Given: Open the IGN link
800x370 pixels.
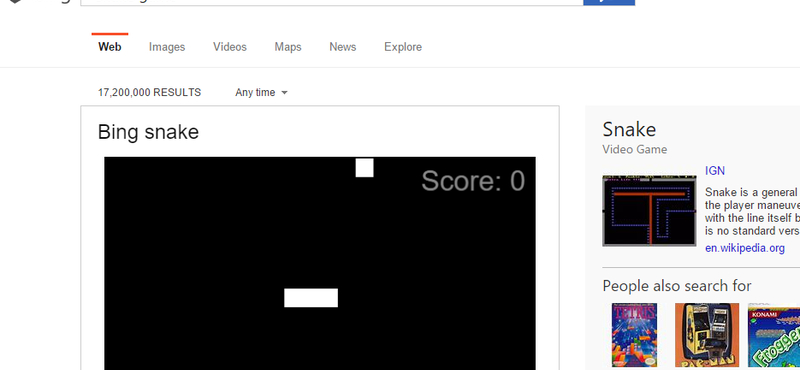Looking at the screenshot, I should point(715,171).
